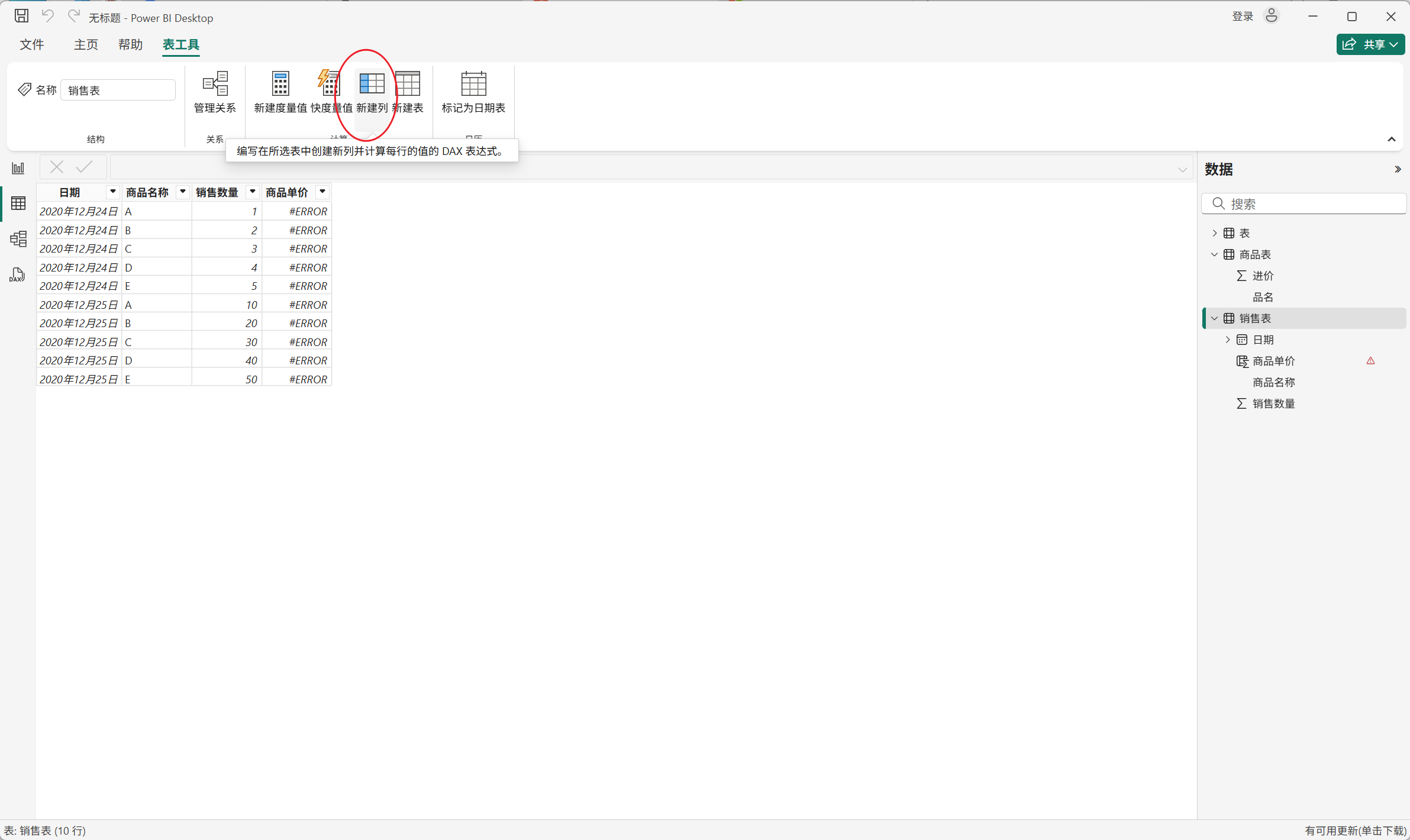Click the New Measure calculator icon
The image size is (1410, 840).
coord(280,84)
